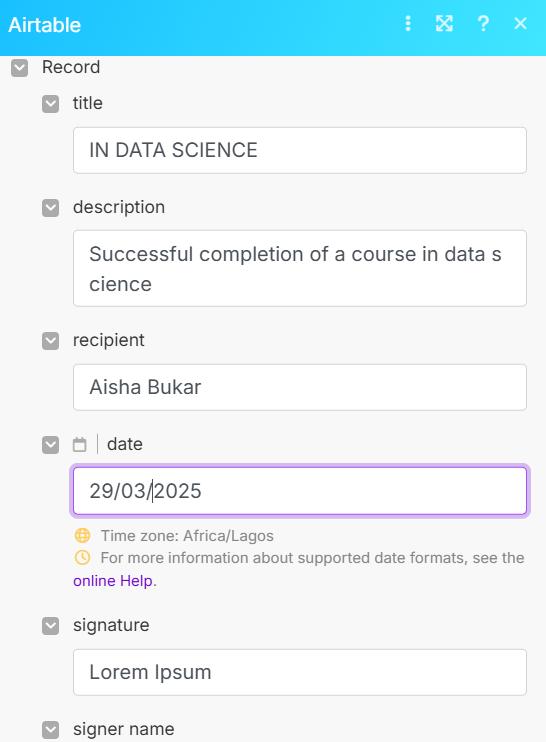This screenshot has height=742, width=546.
Task: Close the Airtable module panel
Action: 520,23
